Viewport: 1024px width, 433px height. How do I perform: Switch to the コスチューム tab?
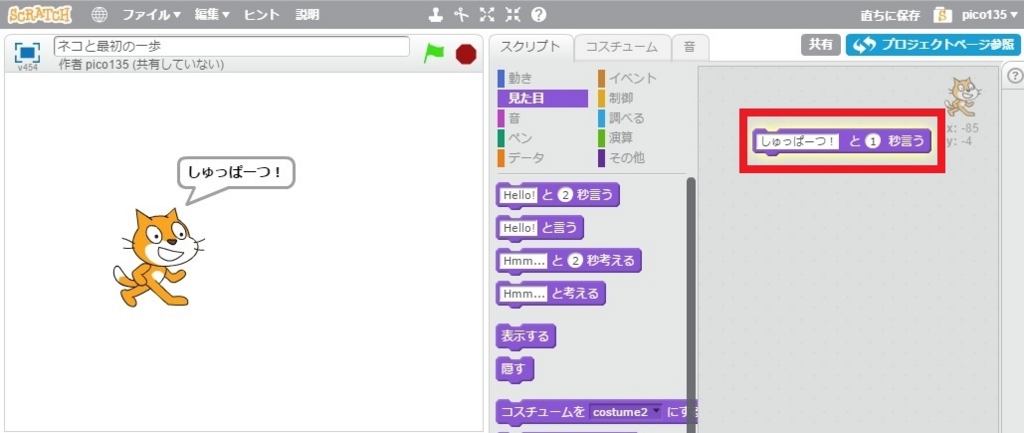point(622,47)
